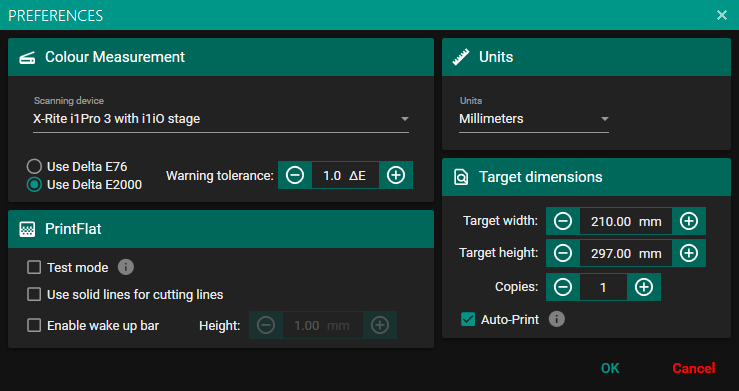This screenshot has height=391, width=739.
Task: Decrease target height with minus button
Action: point(563,253)
